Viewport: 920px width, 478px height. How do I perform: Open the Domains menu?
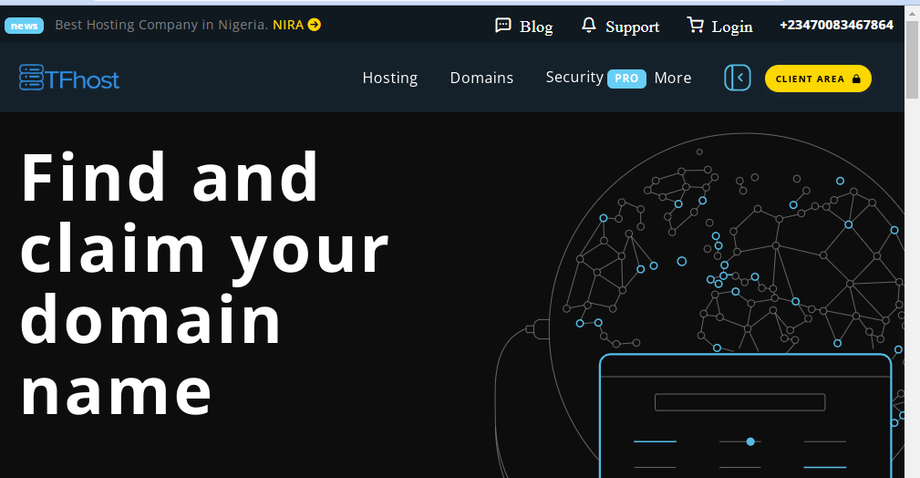point(482,78)
